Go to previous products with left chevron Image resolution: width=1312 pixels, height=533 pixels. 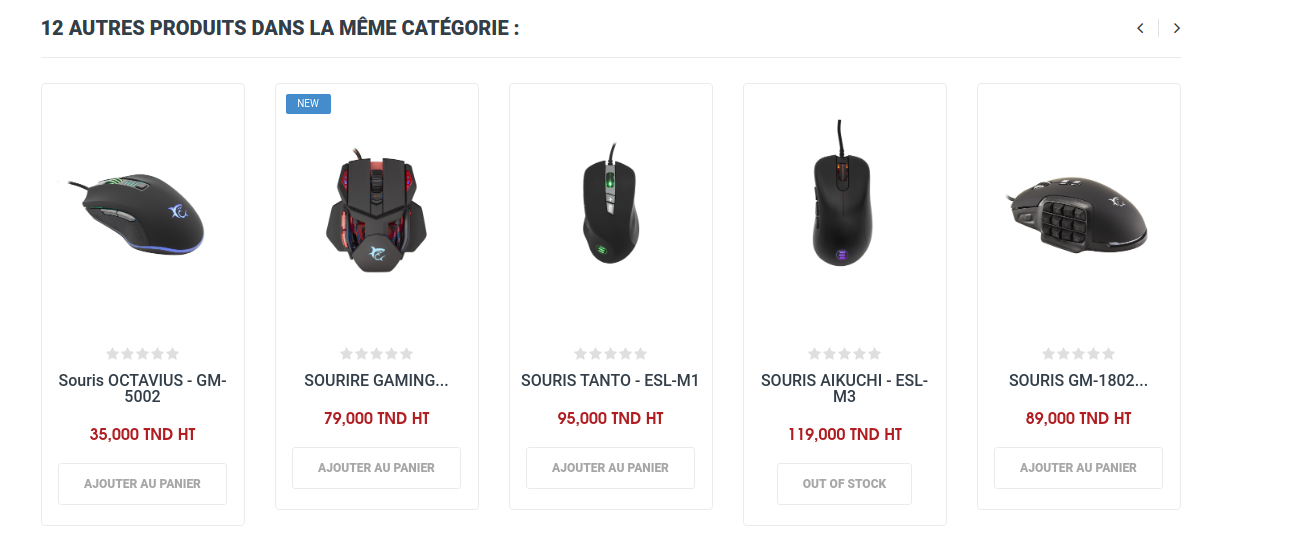pos(1140,28)
